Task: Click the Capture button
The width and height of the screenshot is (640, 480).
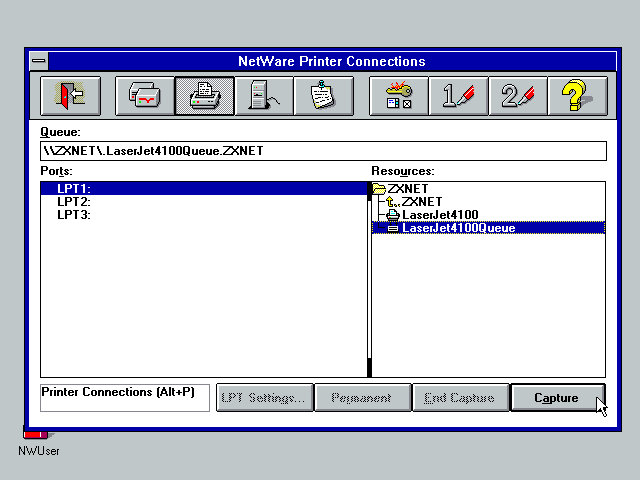Action: pos(558,398)
